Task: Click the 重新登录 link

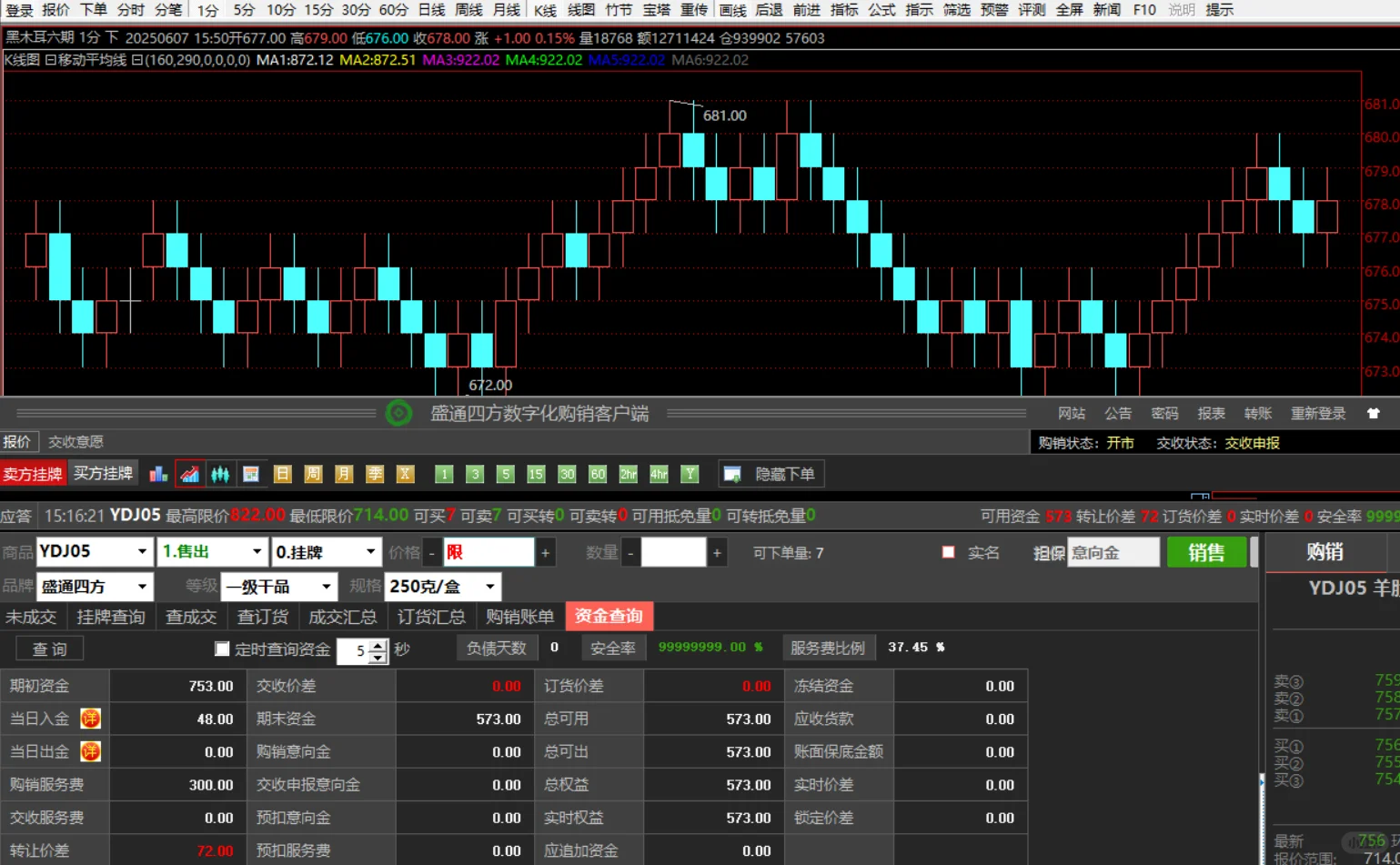Action: tap(1318, 414)
